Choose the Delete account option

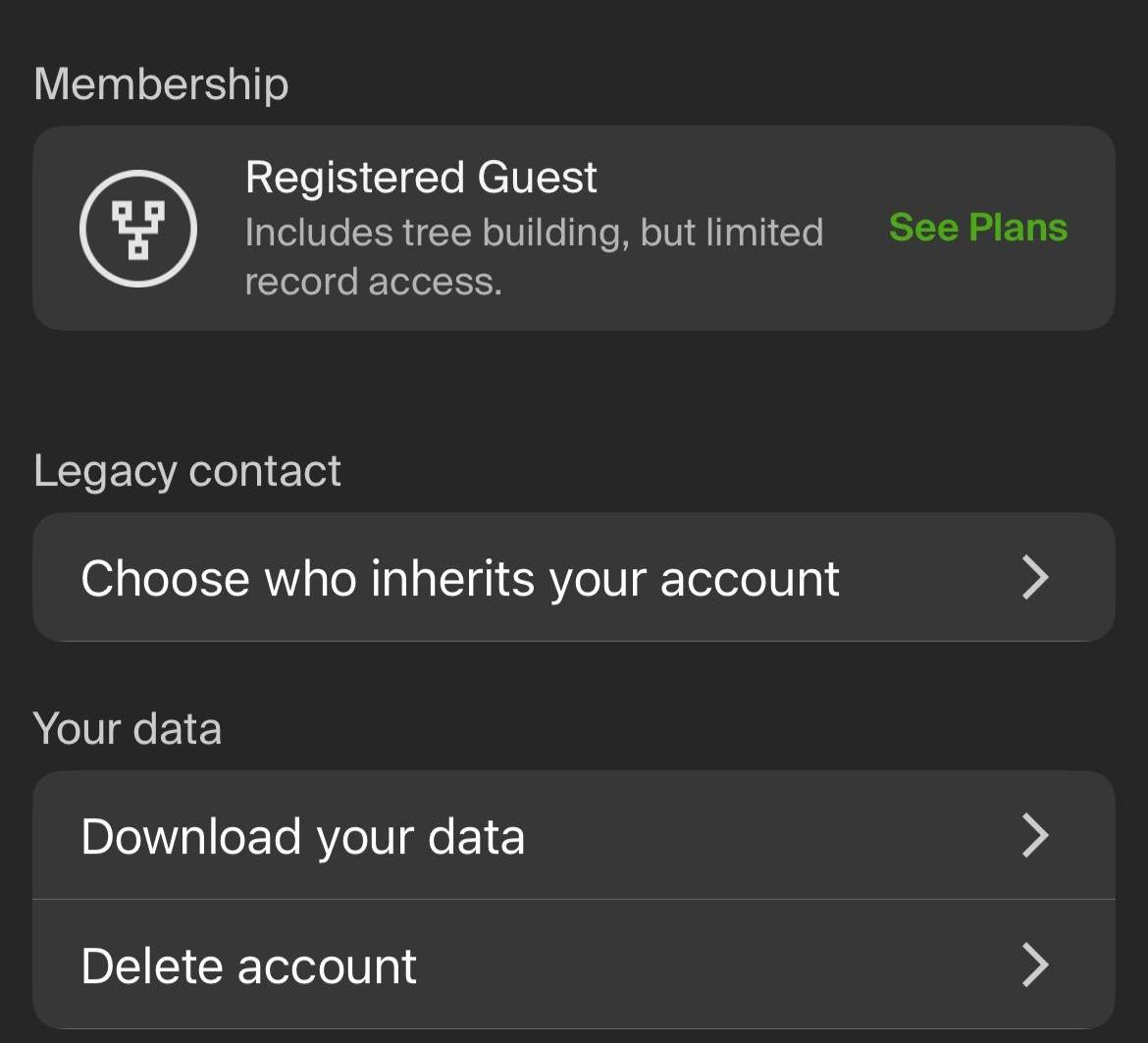[x=249, y=965]
